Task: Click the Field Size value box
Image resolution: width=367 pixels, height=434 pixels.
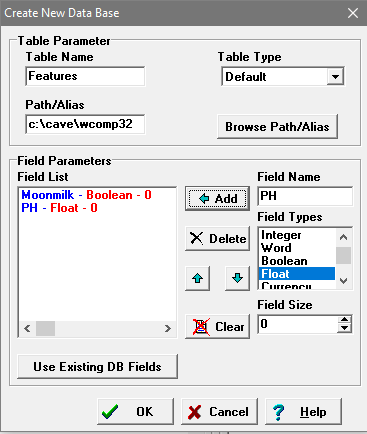Action: [298, 324]
